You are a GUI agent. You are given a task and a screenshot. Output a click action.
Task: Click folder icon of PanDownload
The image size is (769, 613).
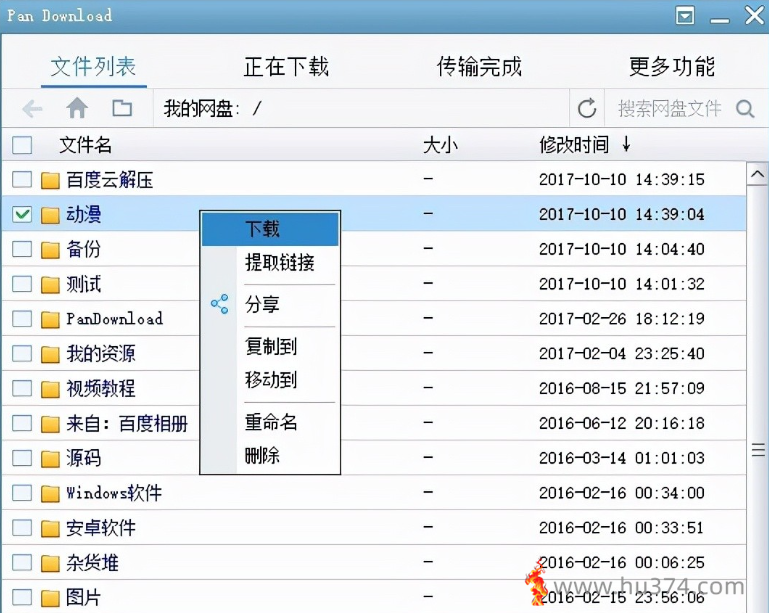[x=50, y=319]
